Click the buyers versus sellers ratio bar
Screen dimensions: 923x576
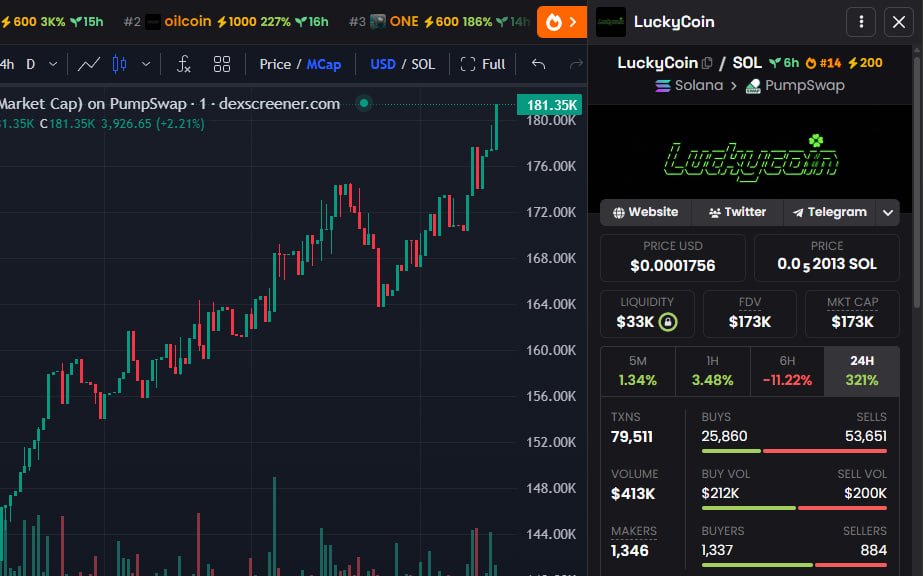pos(794,565)
